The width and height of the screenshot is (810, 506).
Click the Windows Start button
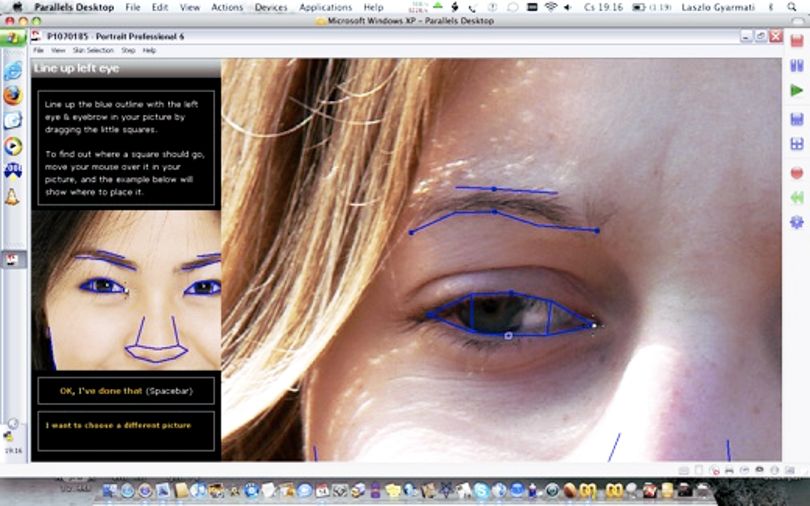13,38
